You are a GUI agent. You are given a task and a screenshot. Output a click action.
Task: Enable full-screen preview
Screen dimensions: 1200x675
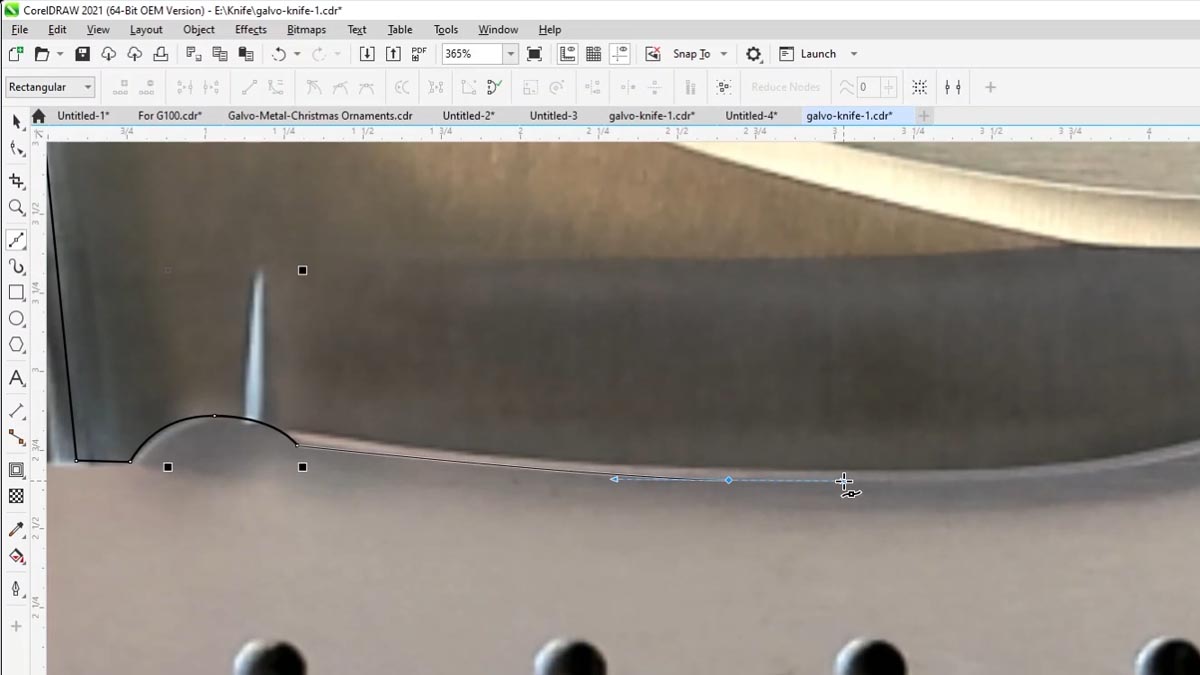[x=534, y=53]
